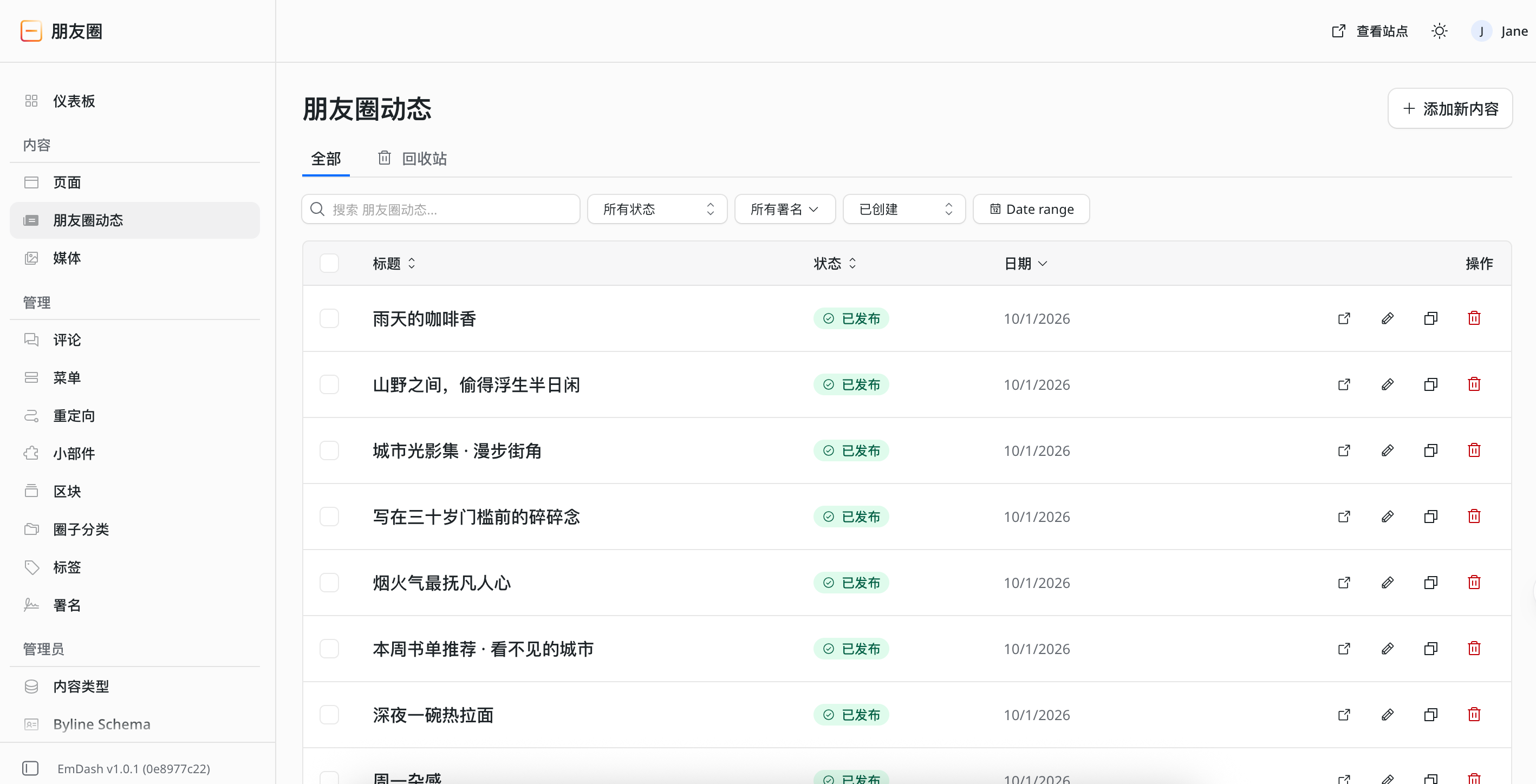1536x784 pixels.
Task: Open 仪表板 in the sidebar
Action: pyautogui.click(x=135, y=101)
